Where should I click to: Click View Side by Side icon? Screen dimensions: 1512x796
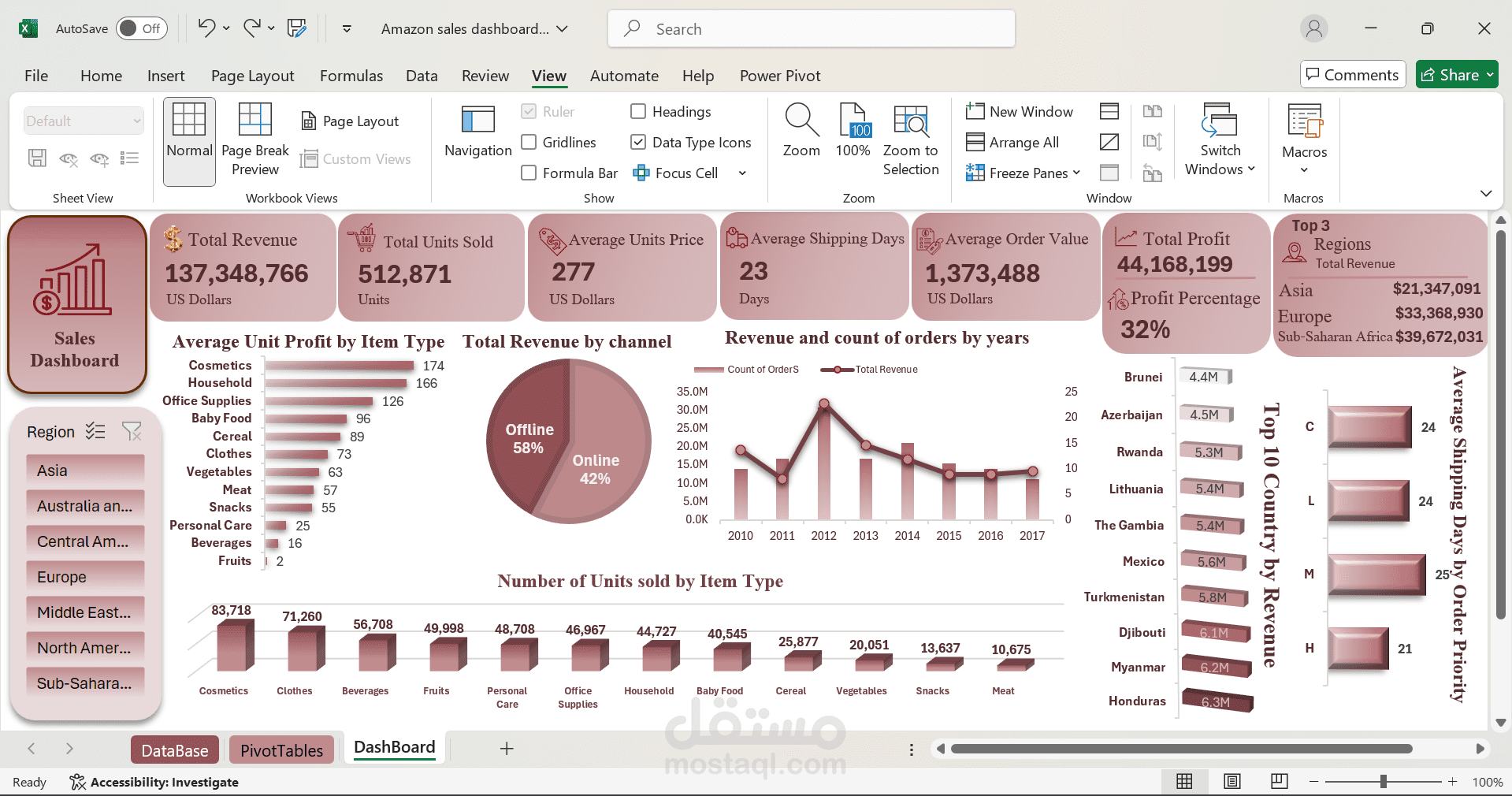tap(1153, 111)
